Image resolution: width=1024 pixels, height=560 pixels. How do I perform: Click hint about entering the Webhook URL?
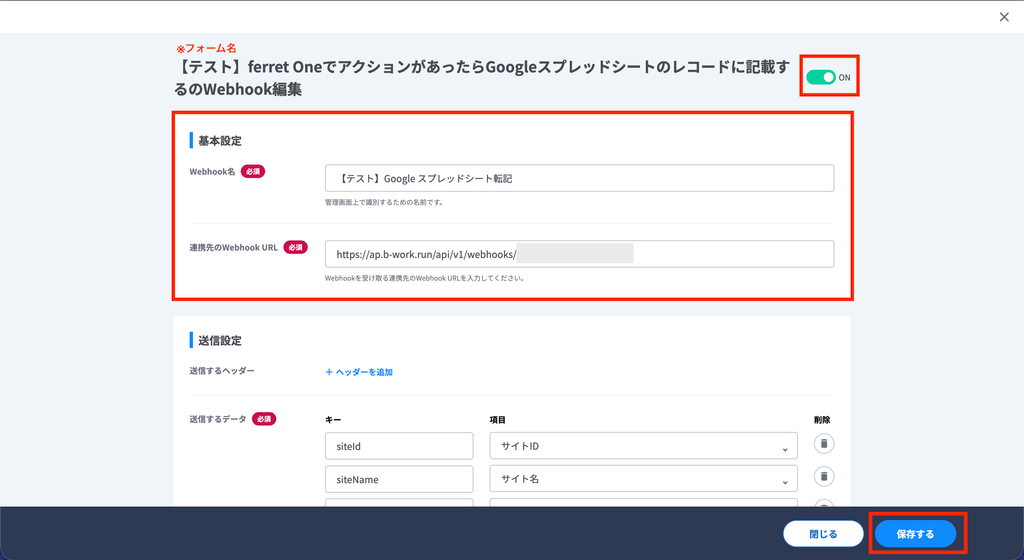point(424,278)
